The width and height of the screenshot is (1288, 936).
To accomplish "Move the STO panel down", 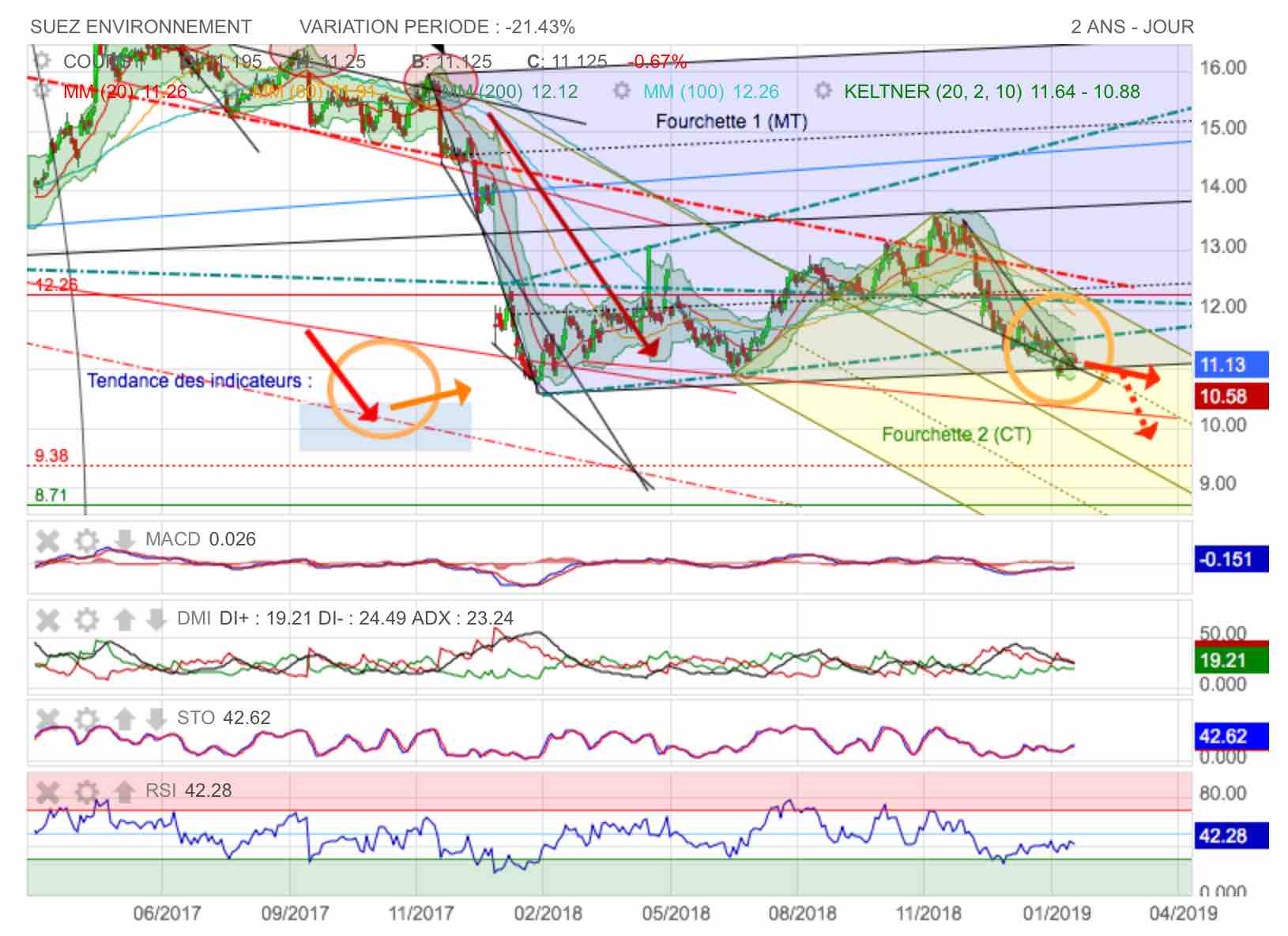I will pos(156,718).
